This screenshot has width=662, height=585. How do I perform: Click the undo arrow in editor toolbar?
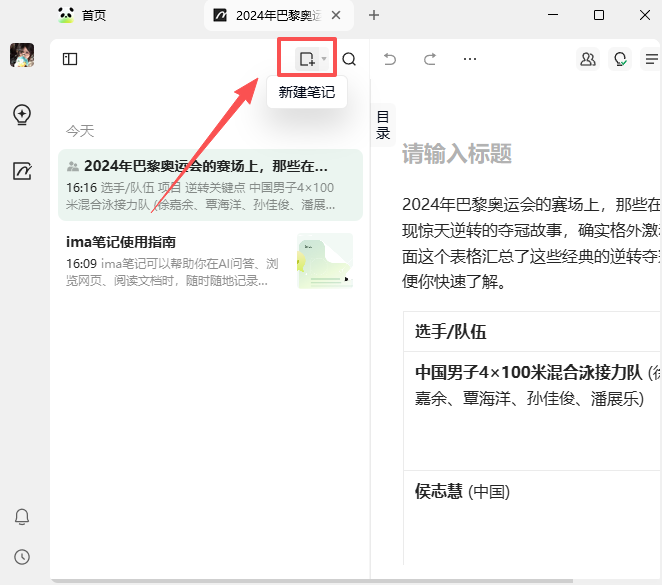coord(390,59)
